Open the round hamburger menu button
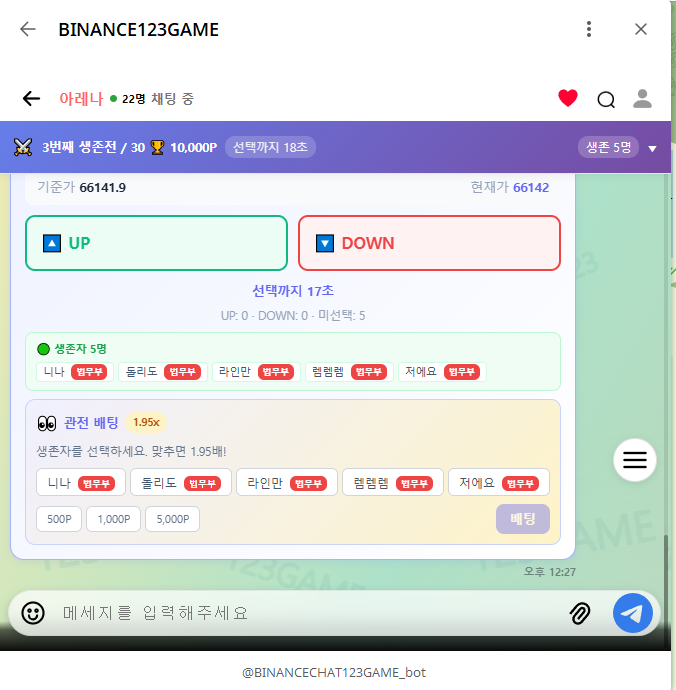 tap(635, 460)
